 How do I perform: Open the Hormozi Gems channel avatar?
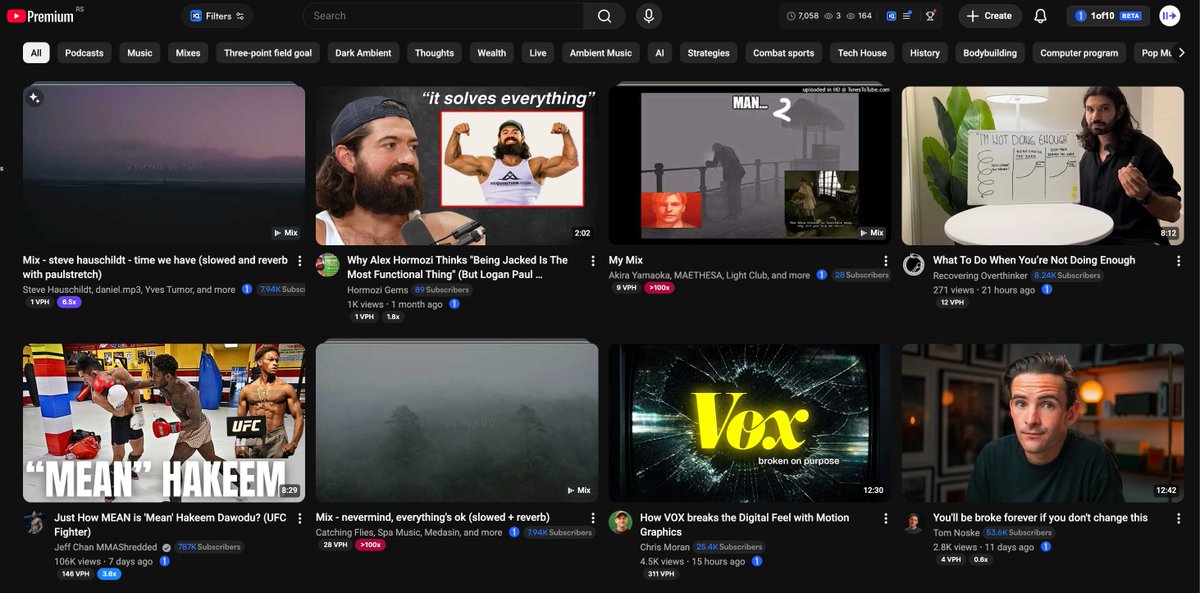(x=328, y=265)
